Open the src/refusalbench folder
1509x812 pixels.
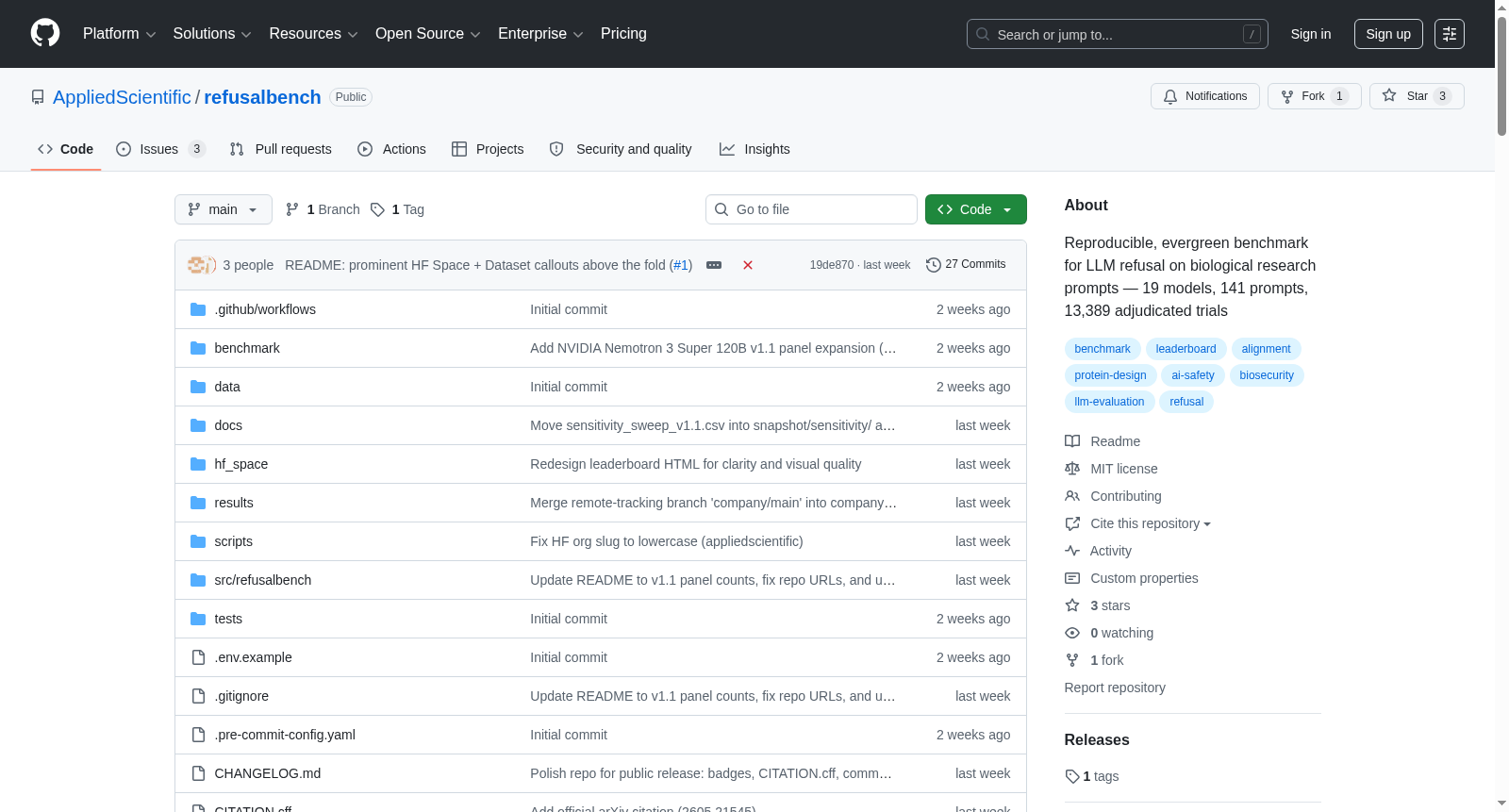pyautogui.click(x=263, y=580)
